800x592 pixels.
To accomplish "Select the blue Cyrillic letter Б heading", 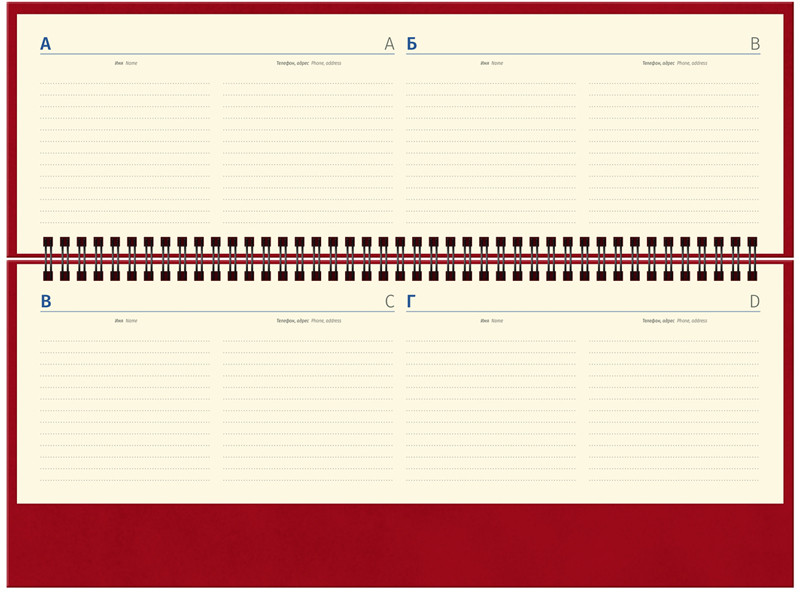I will (x=411, y=44).
